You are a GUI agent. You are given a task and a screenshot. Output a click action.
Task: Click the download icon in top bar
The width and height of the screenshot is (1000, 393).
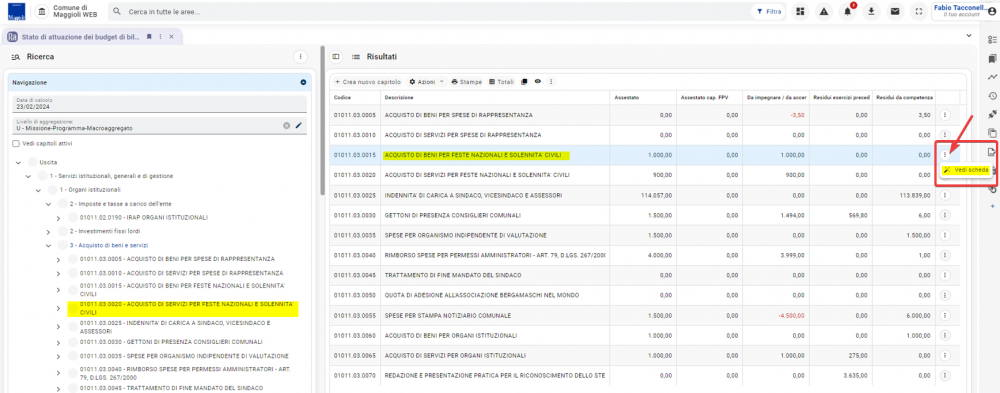pos(871,11)
